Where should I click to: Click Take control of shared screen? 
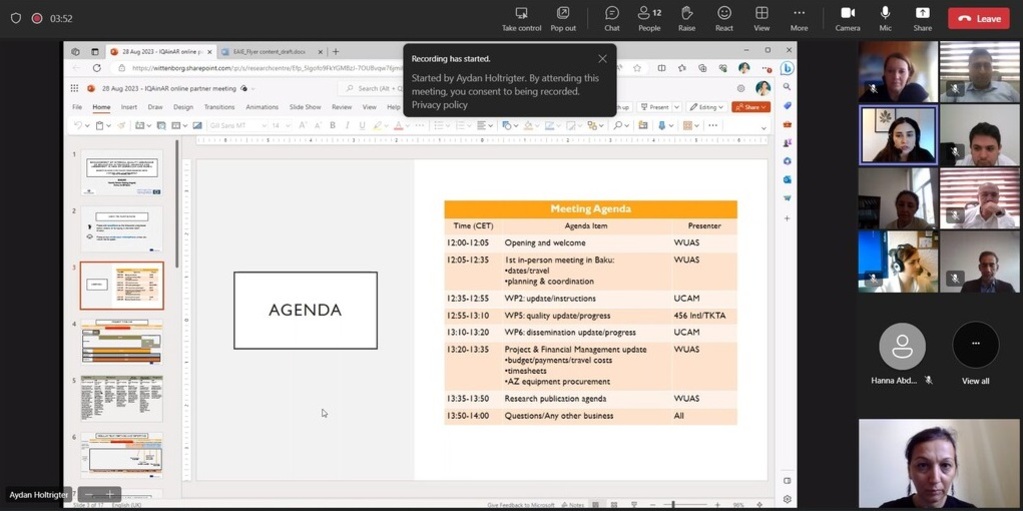[x=521, y=18]
